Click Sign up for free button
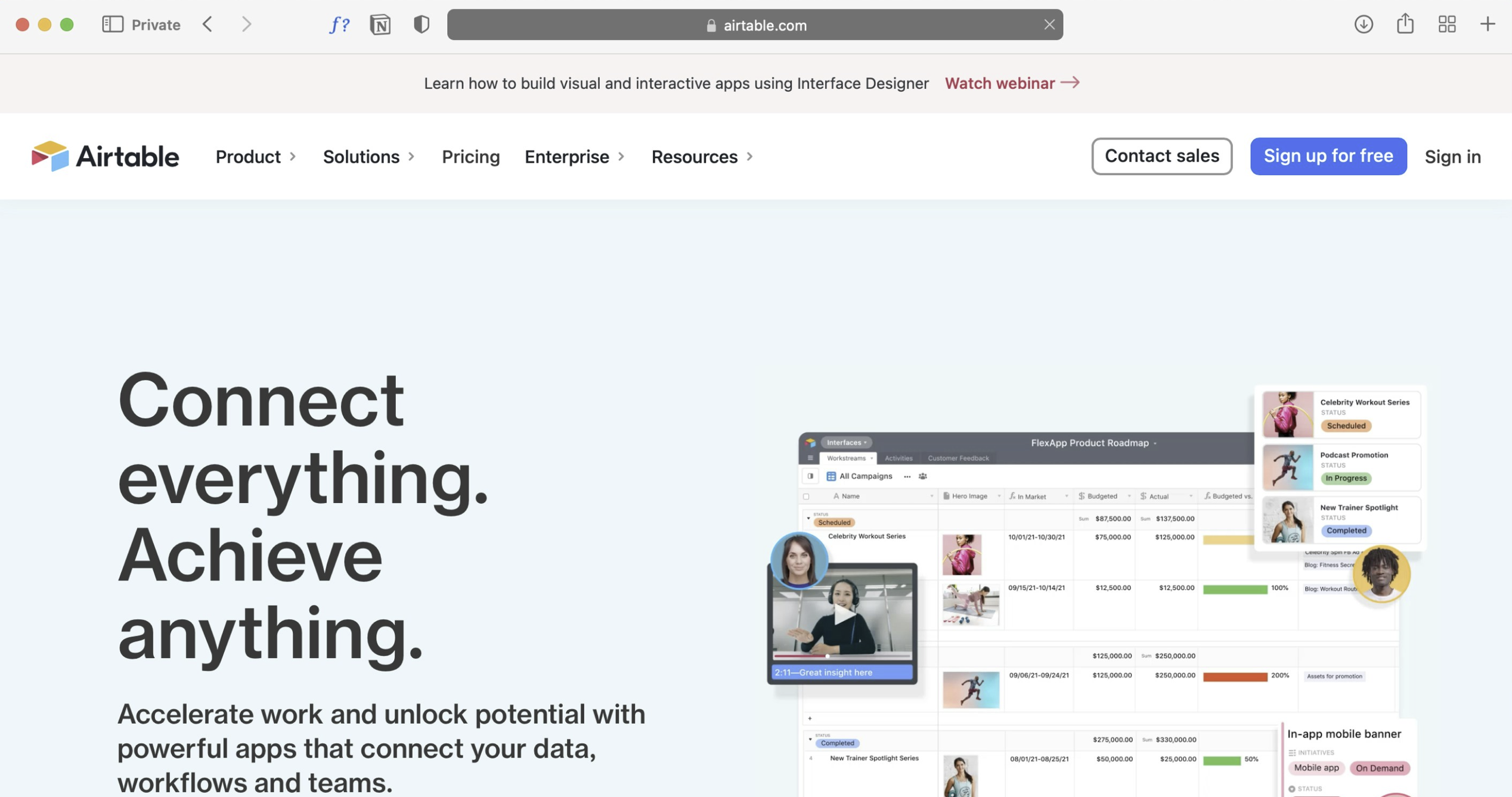Screen dimensions: 1512x797 coord(1328,156)
